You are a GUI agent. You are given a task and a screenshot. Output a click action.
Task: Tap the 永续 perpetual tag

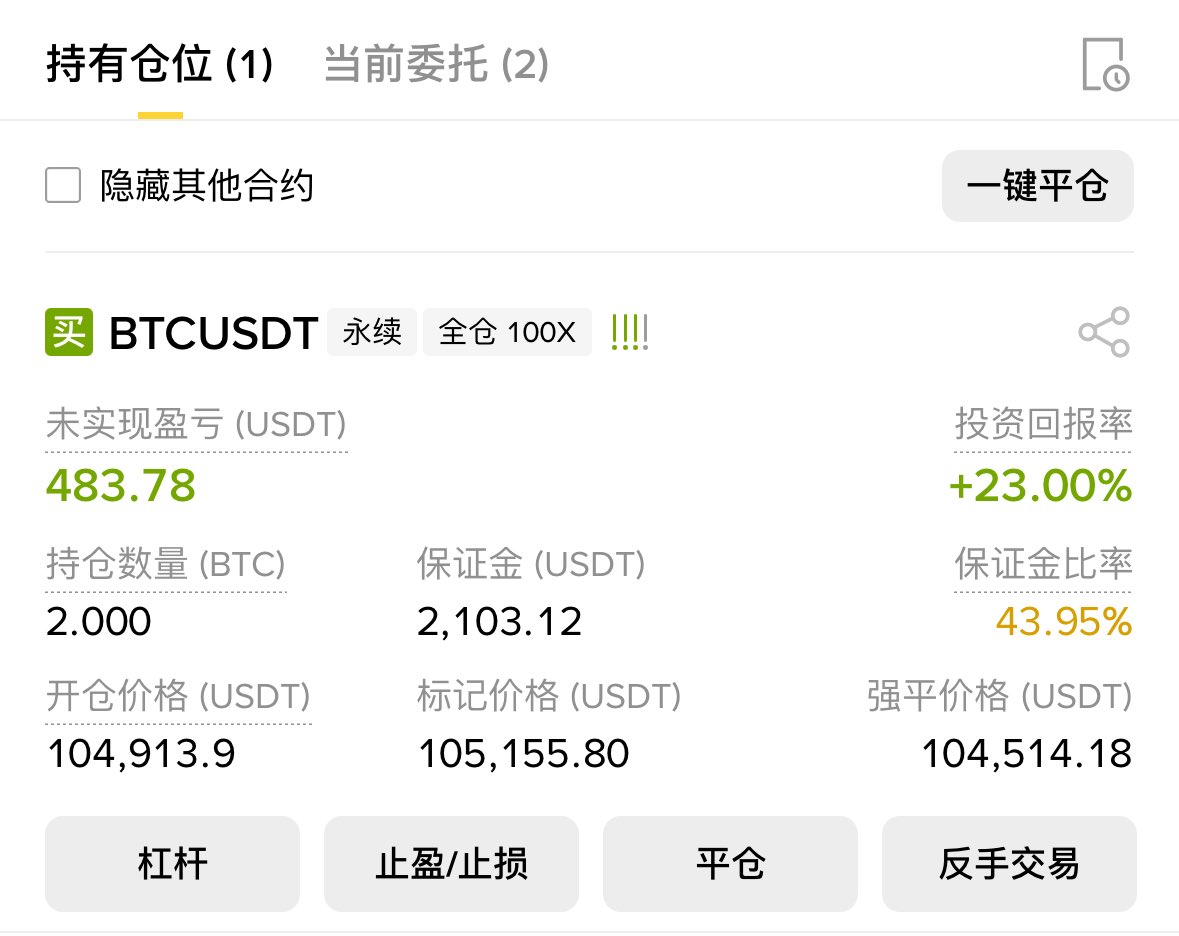pyautogui.click(x=372, y=332)
